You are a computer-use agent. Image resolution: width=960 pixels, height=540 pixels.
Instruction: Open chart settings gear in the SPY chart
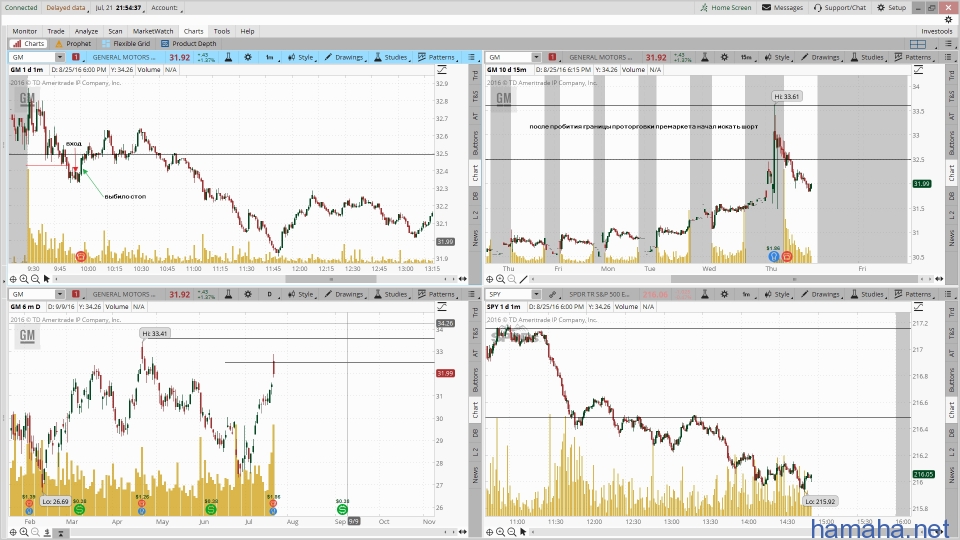pos(724,294)
